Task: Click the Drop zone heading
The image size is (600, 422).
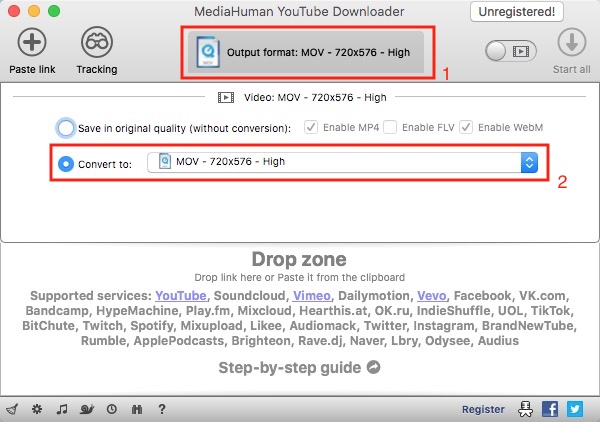Action: click(299, 259)
